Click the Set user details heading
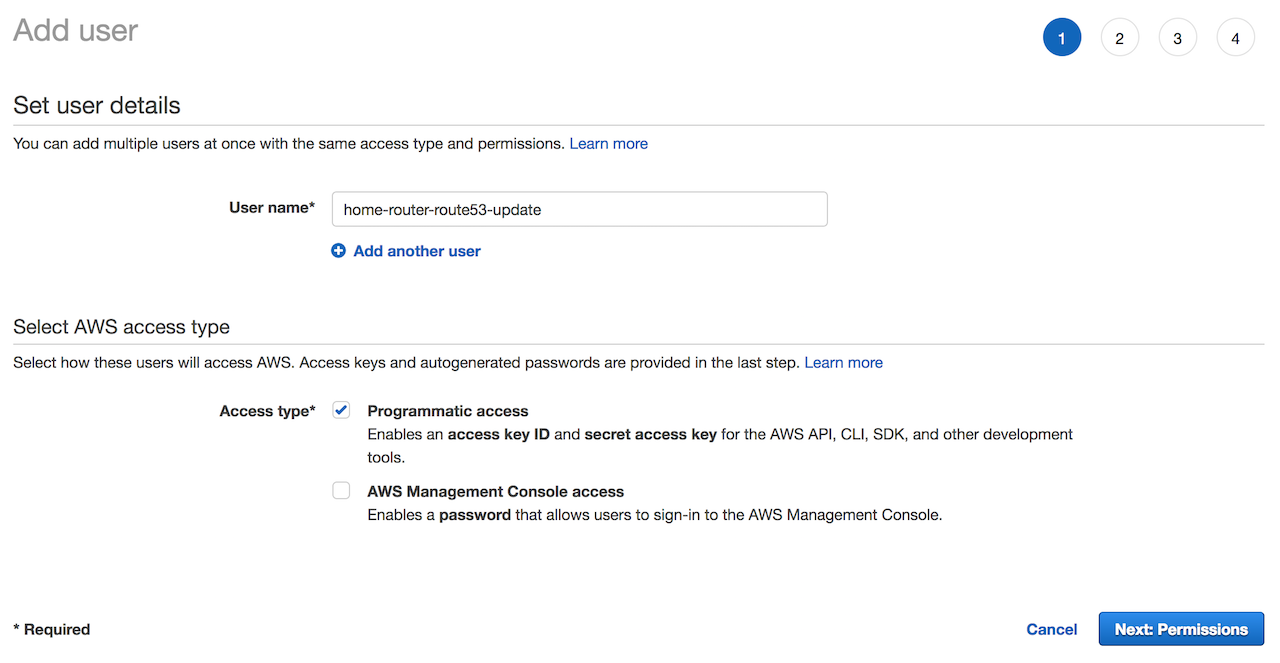 coord(97,105)
